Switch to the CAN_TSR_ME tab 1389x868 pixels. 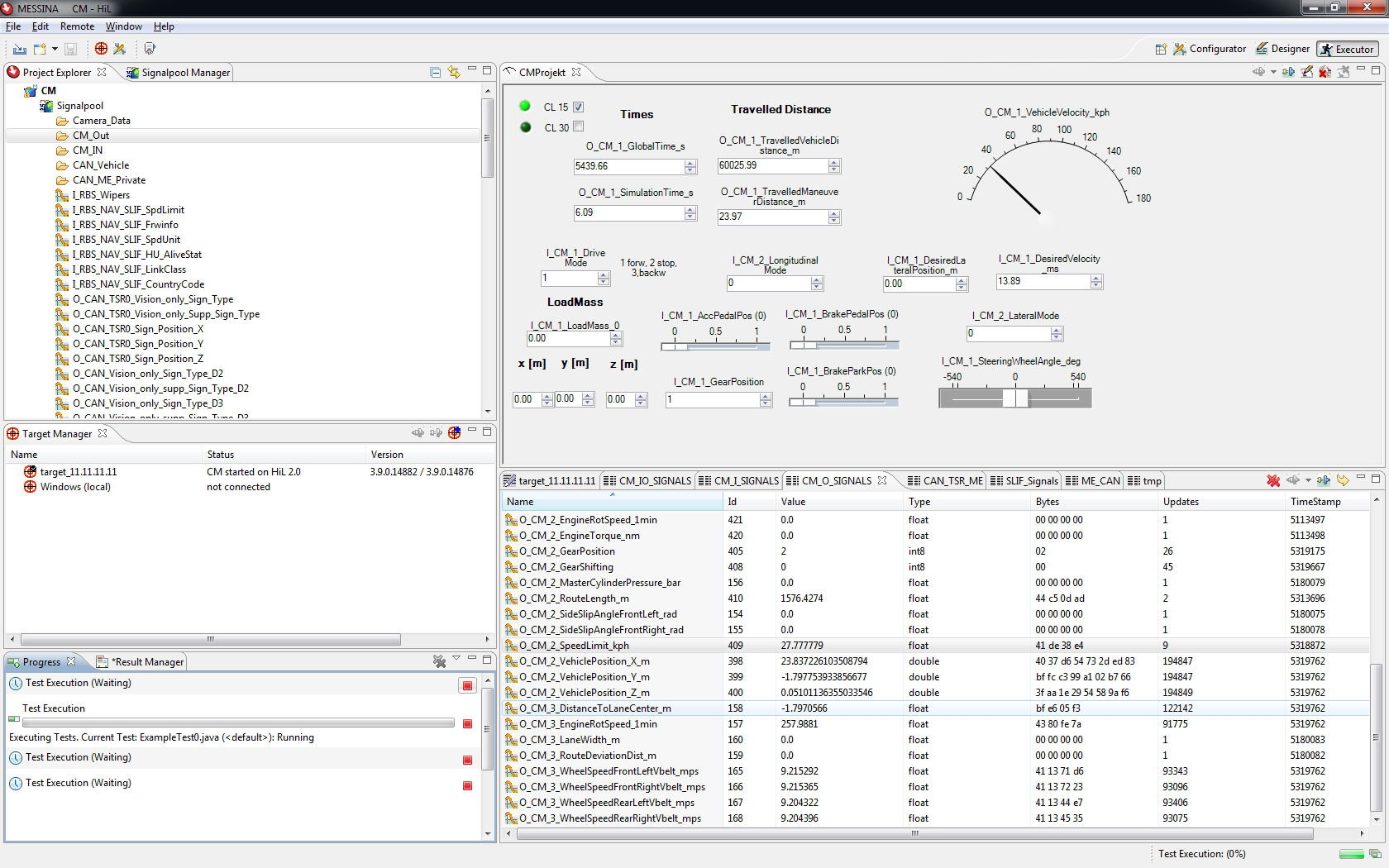[952, 480]
